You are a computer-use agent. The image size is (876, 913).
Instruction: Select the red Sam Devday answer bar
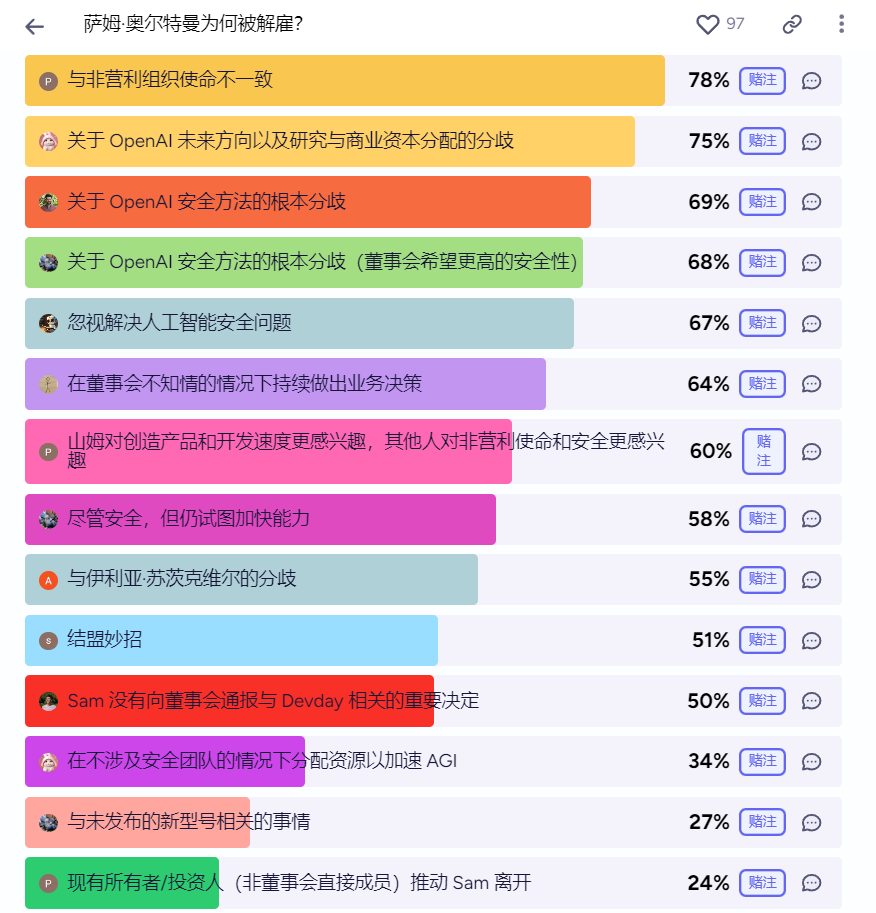pos(229,701)
